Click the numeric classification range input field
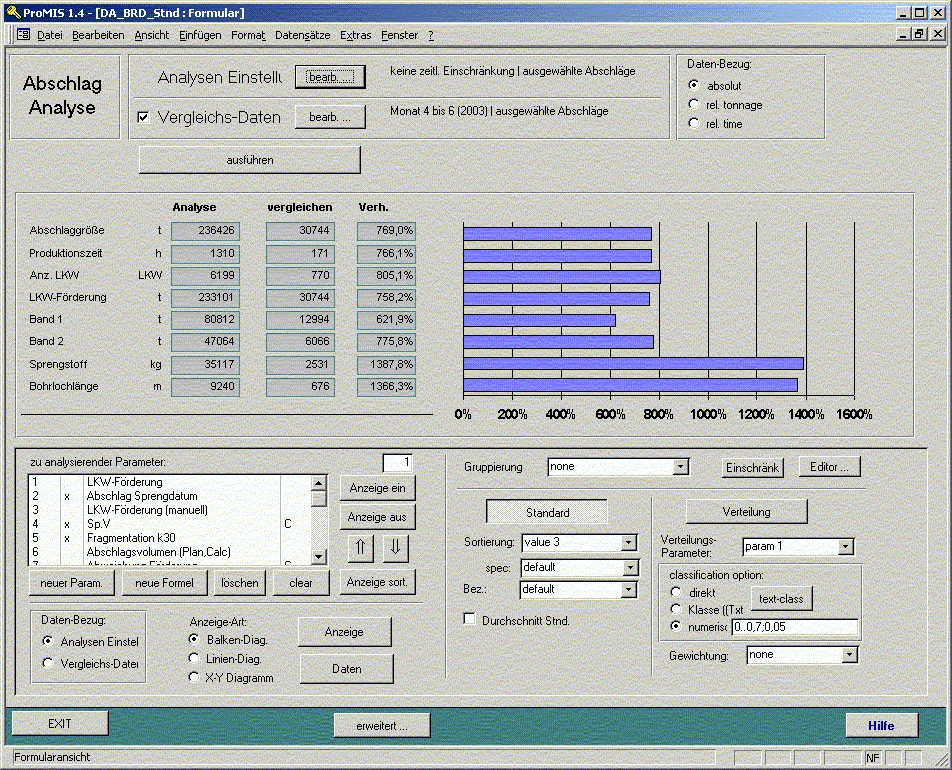 (x=794, y=628)
